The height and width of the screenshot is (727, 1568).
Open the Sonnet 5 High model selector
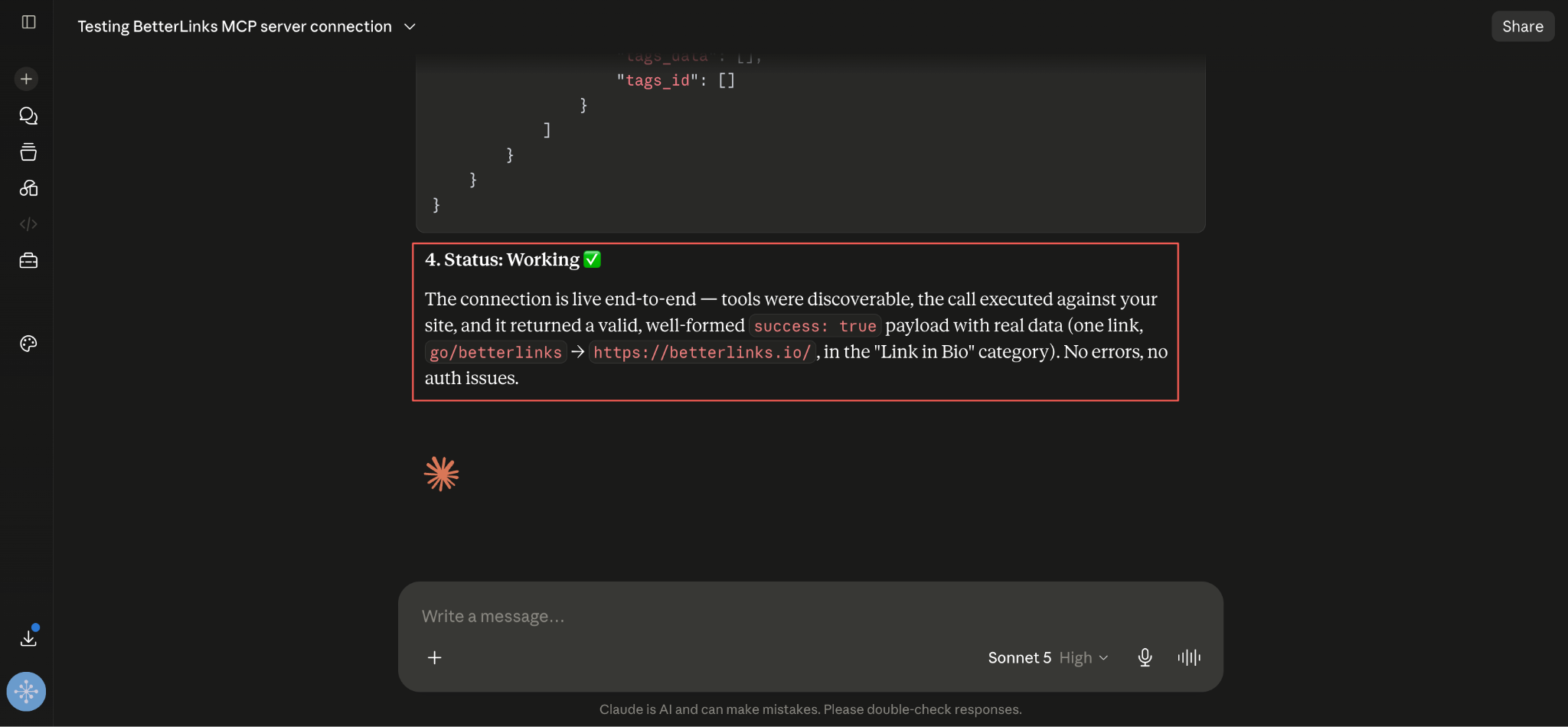tap(1047, 657)
